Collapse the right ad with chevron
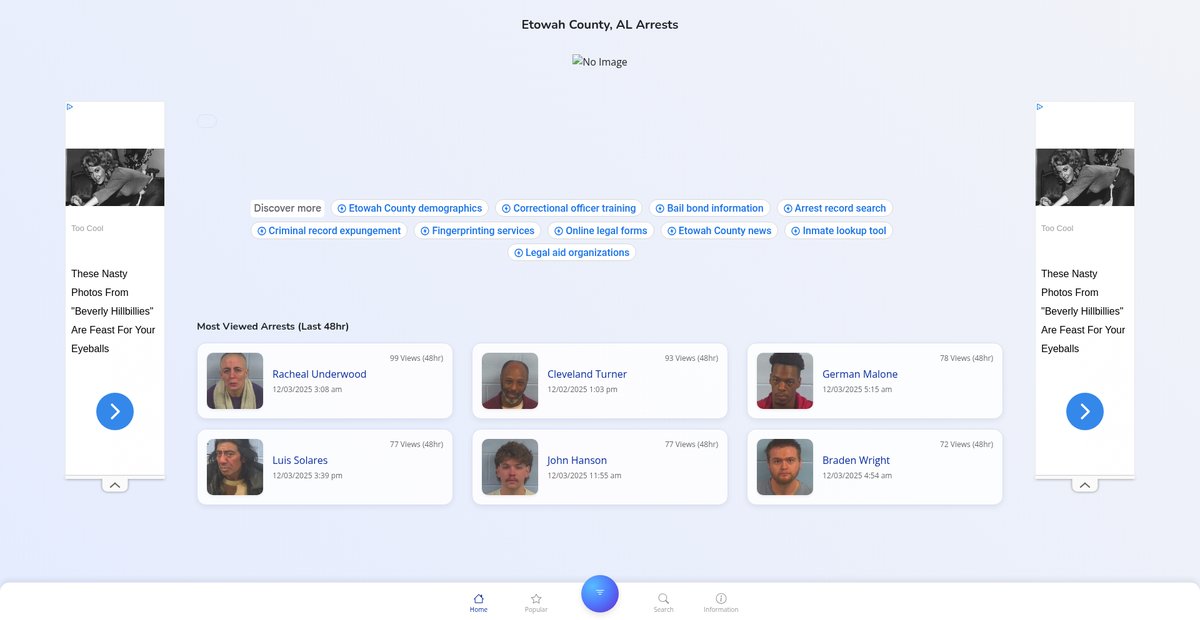Viewport: 1200px width, 620px height. coord(1085,485)
